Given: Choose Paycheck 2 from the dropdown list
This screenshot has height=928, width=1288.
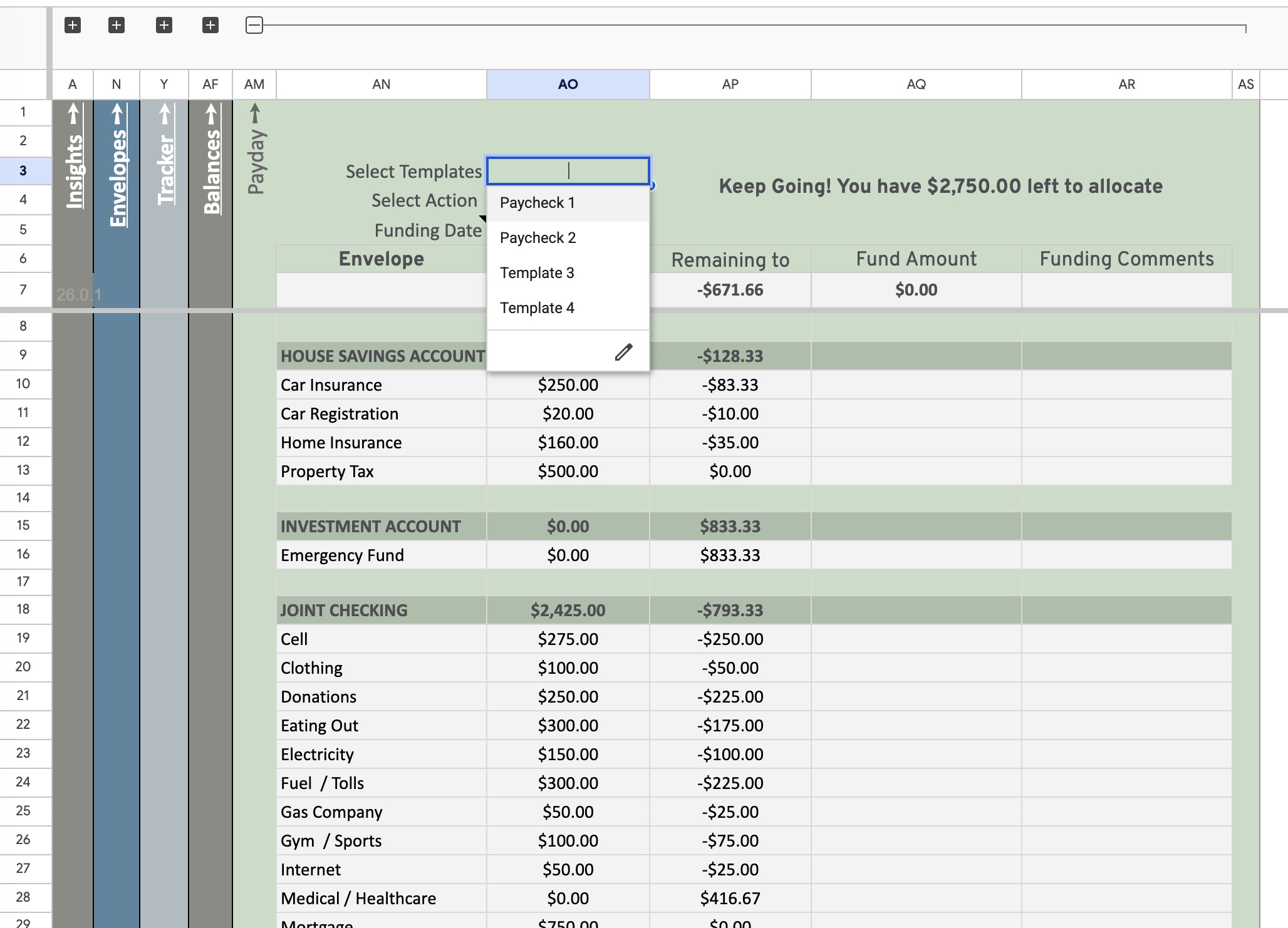Looking at the screenshot, I should [x=568, y=238].
